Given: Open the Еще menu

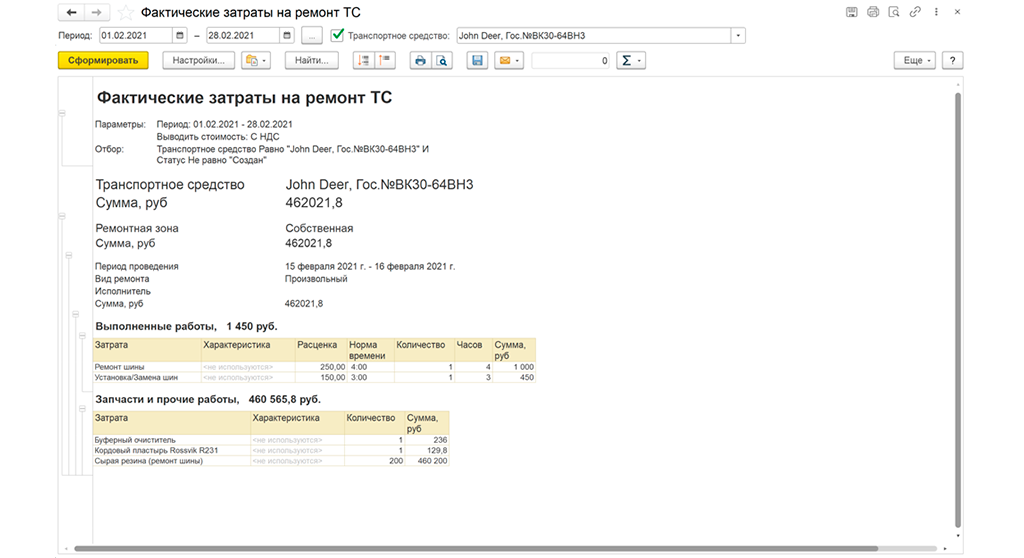Looking at the screenshot, I should pos(914,60).
